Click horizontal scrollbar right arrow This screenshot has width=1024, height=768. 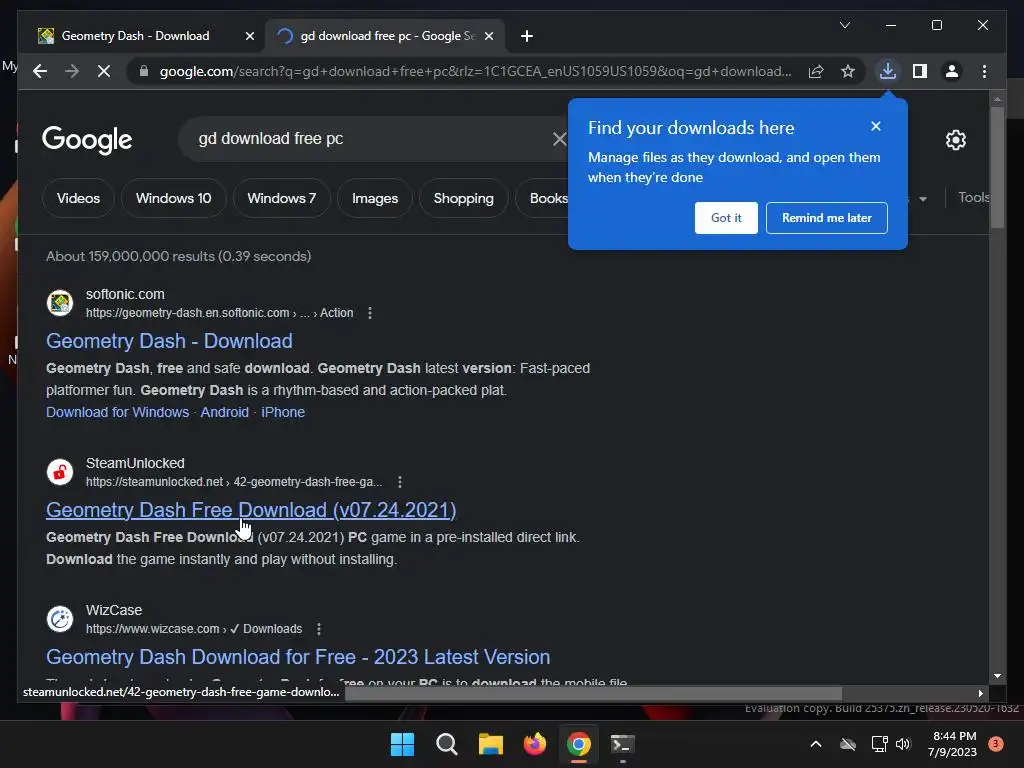980,693
